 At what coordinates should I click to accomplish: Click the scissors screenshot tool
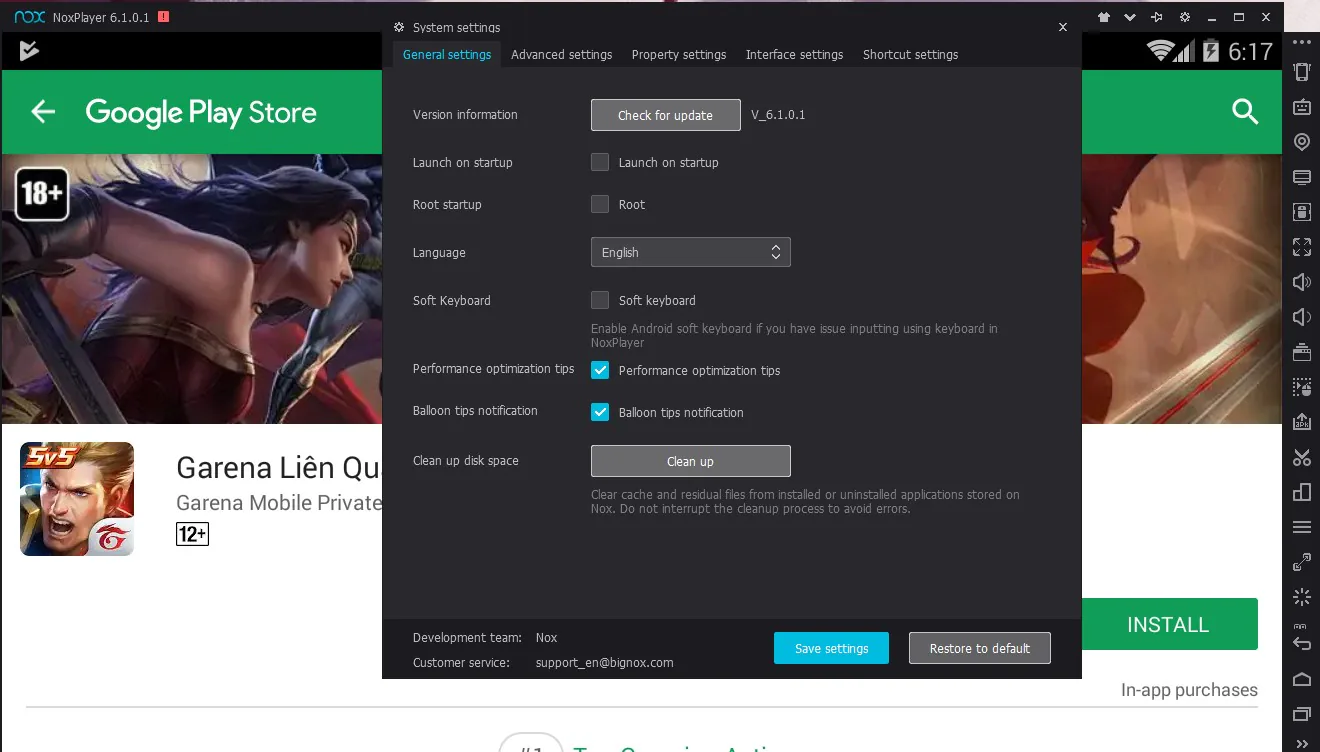coord(1302,457)
